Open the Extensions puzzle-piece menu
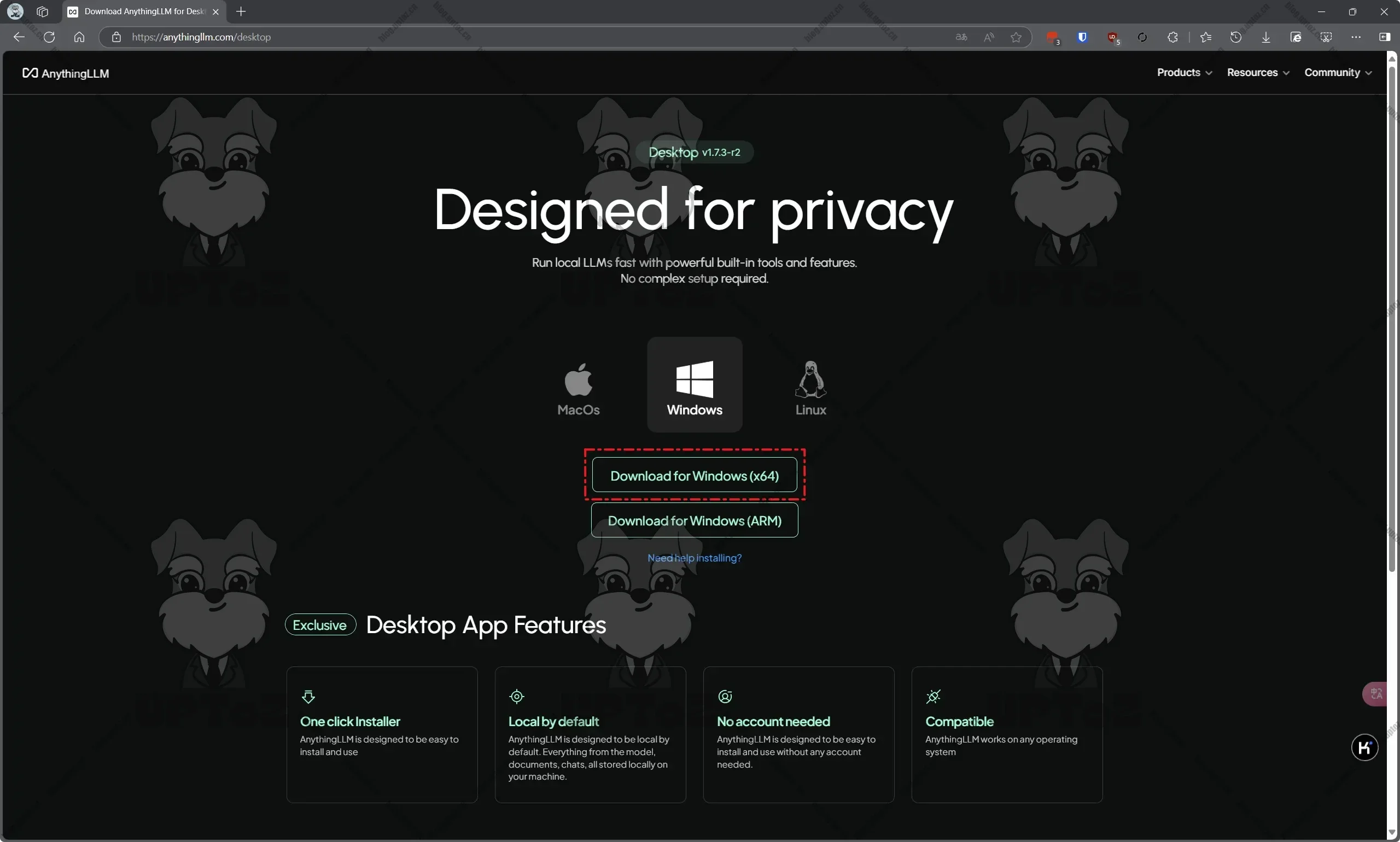Image resolution: width=1400 pixels, height=842 pixels. (x=1172, y=37)
